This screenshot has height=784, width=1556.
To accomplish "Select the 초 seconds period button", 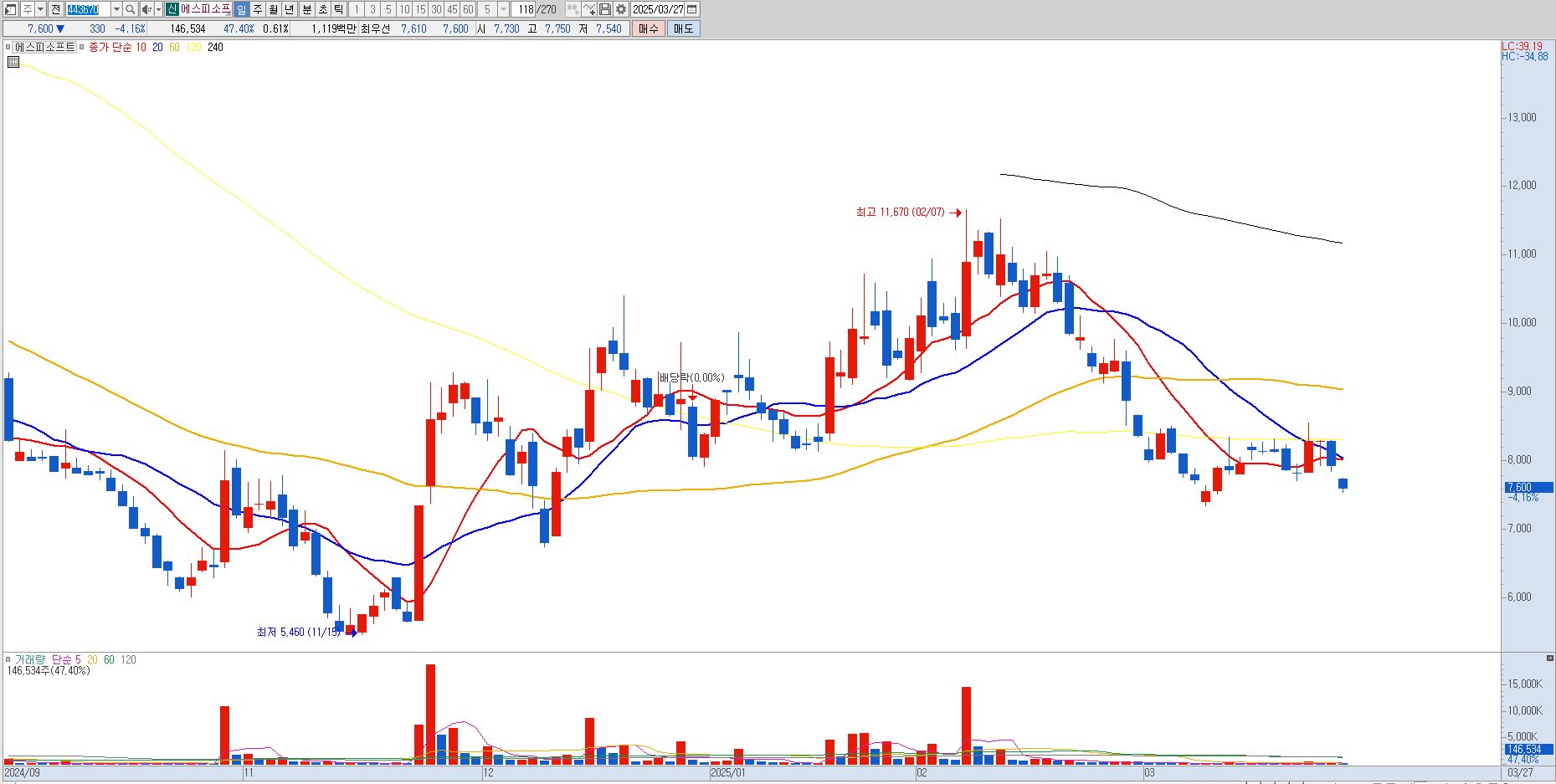I will click(x=322, y=9).
